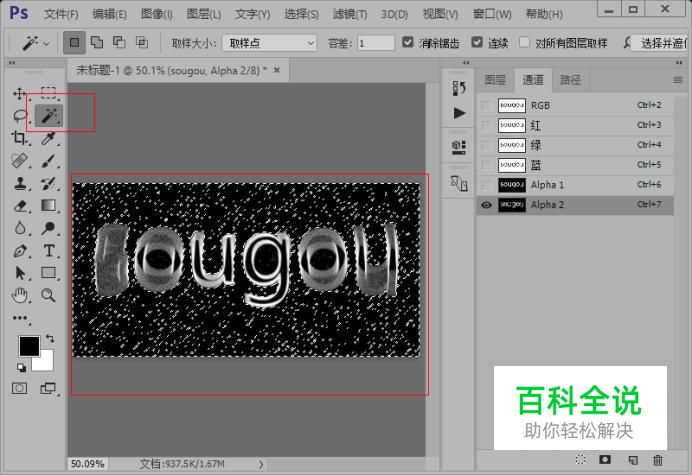Select the Magic Wand tool in toolbox

click(49, 116)
